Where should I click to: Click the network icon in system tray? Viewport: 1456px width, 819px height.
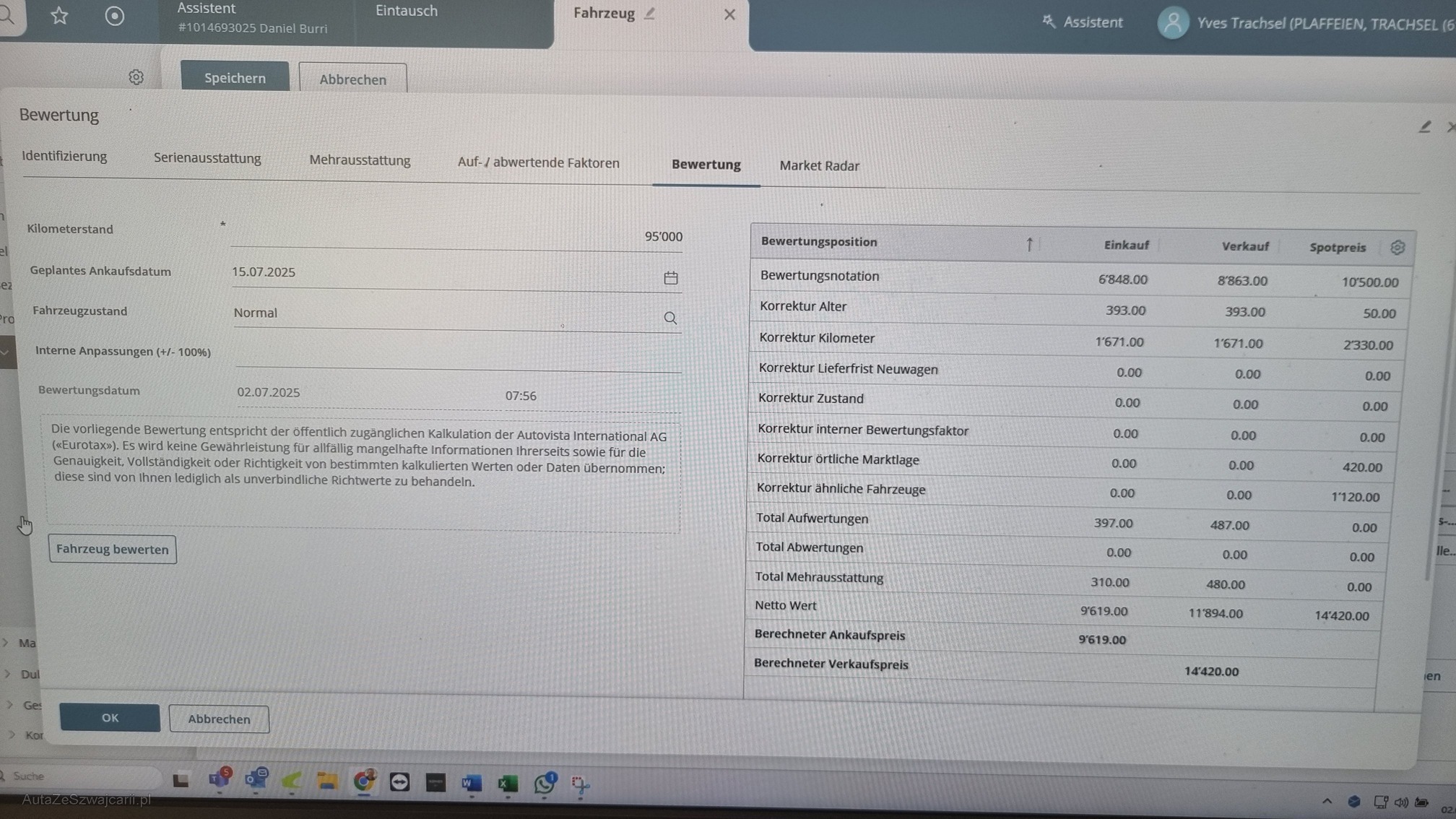tap(1380, 802)
